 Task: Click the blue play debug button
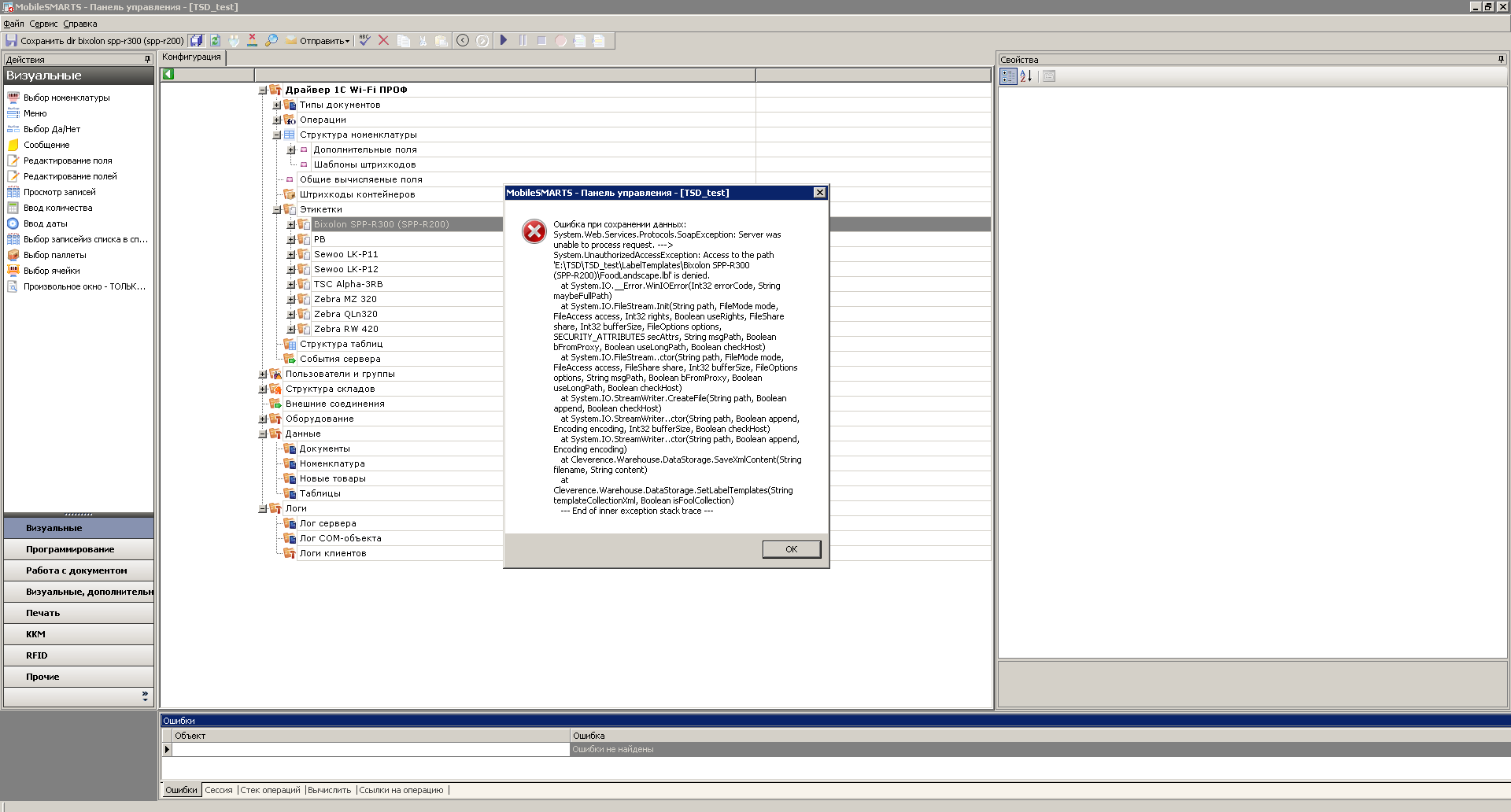coord(504,40)
